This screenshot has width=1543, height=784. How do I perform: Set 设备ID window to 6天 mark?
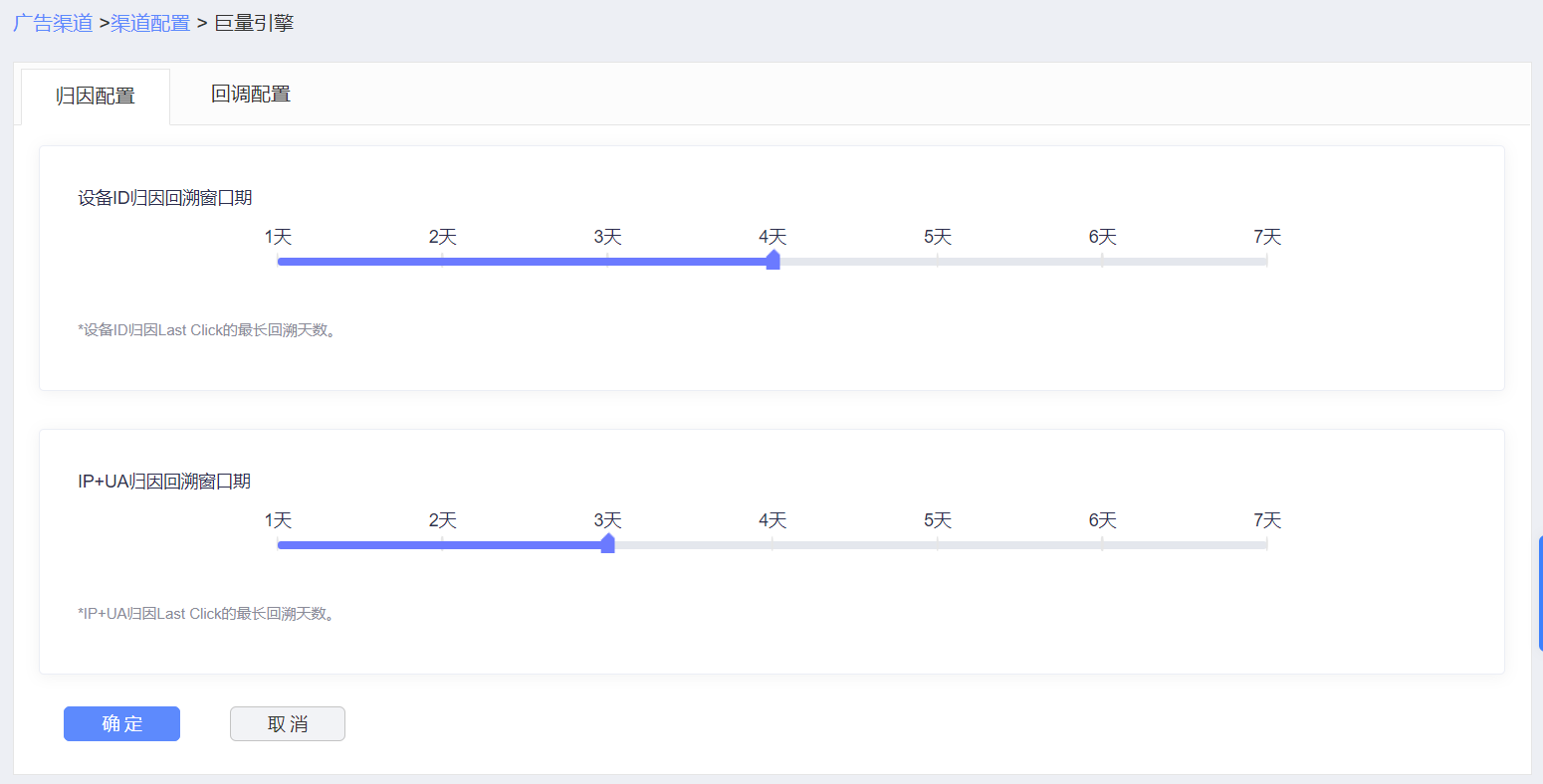tap(1102, 262)
